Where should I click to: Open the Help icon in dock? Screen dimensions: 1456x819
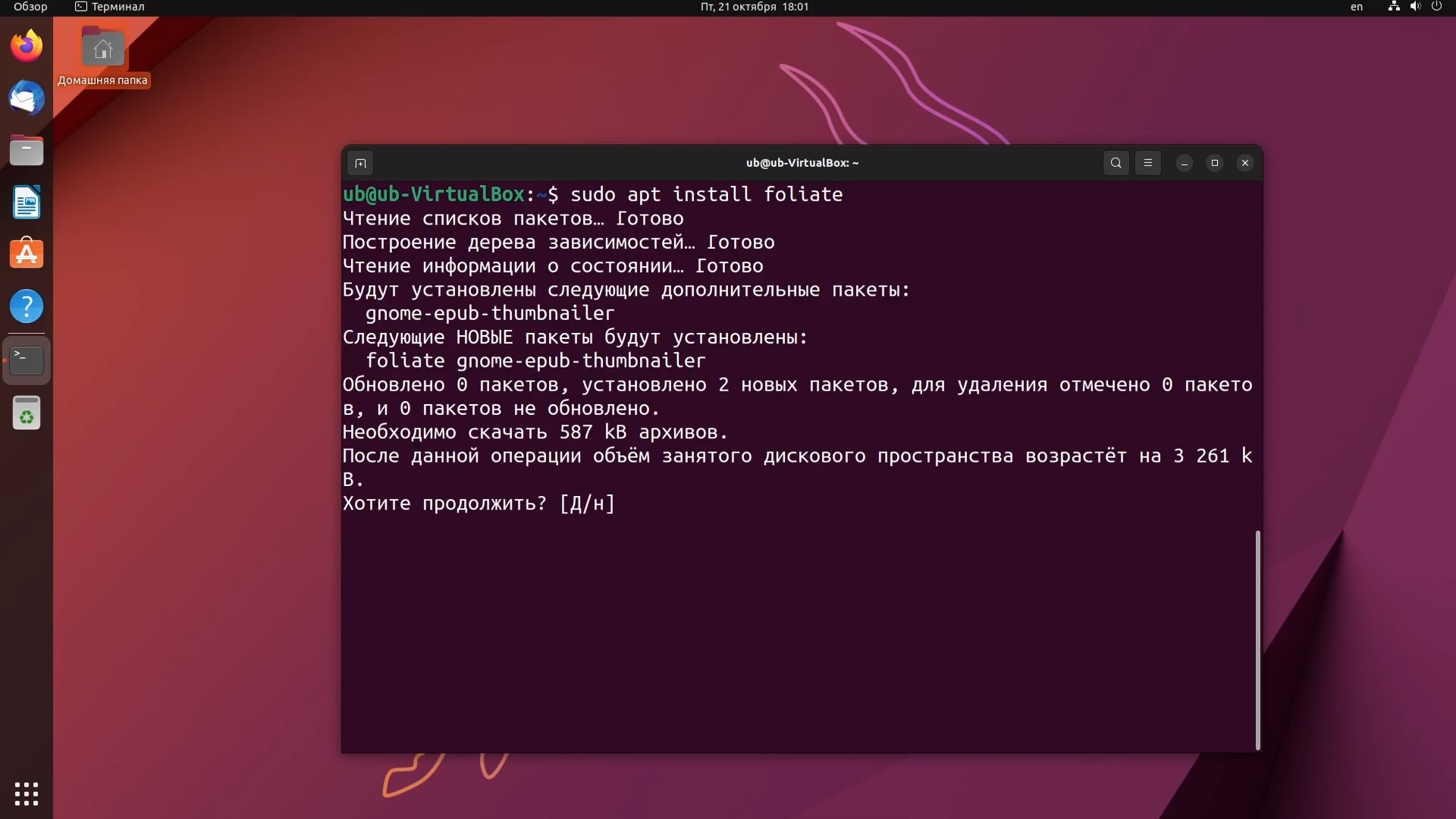tap(27, 306)
